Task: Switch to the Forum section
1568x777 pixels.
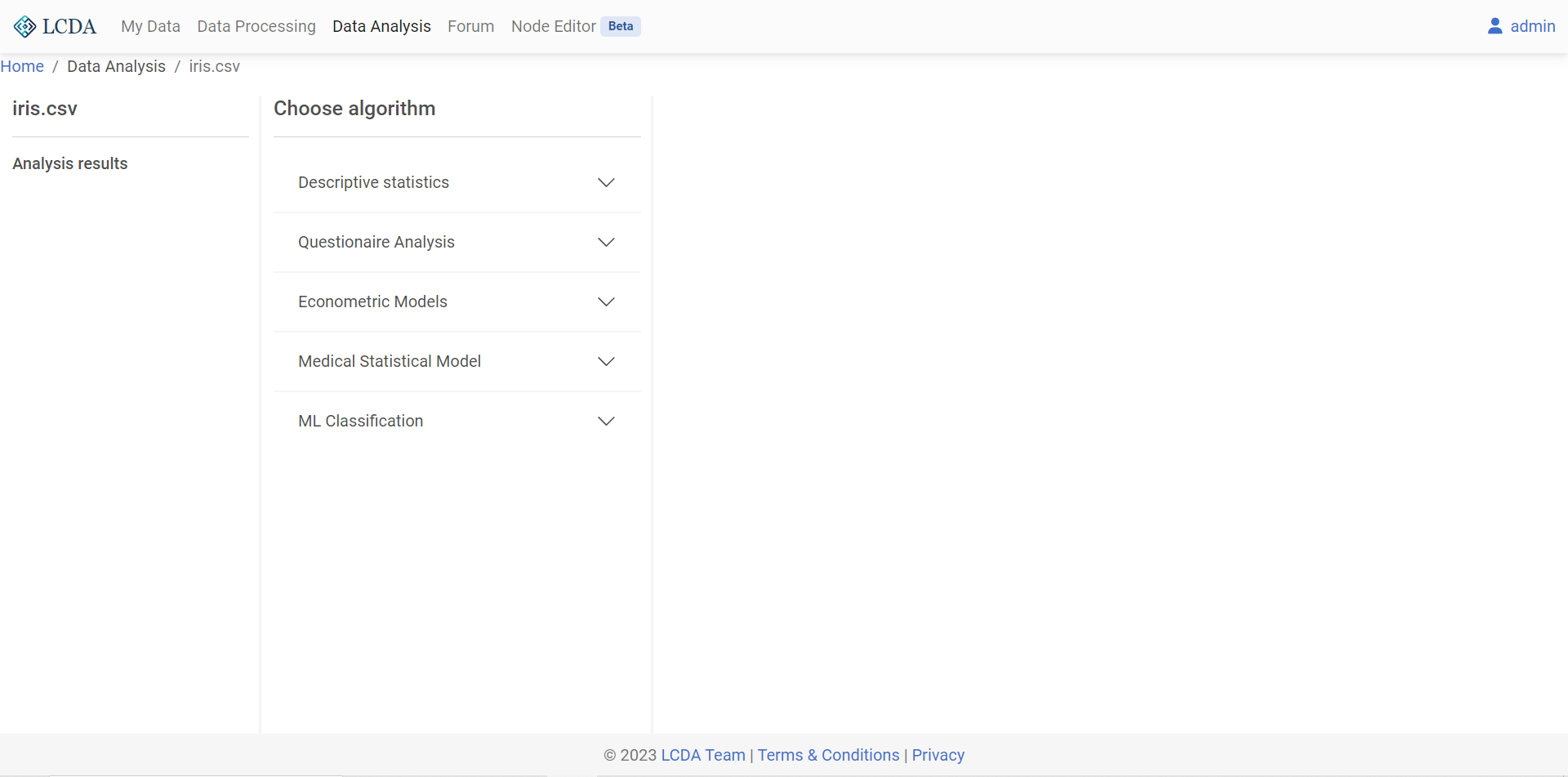Action: [x=470, y=26]
